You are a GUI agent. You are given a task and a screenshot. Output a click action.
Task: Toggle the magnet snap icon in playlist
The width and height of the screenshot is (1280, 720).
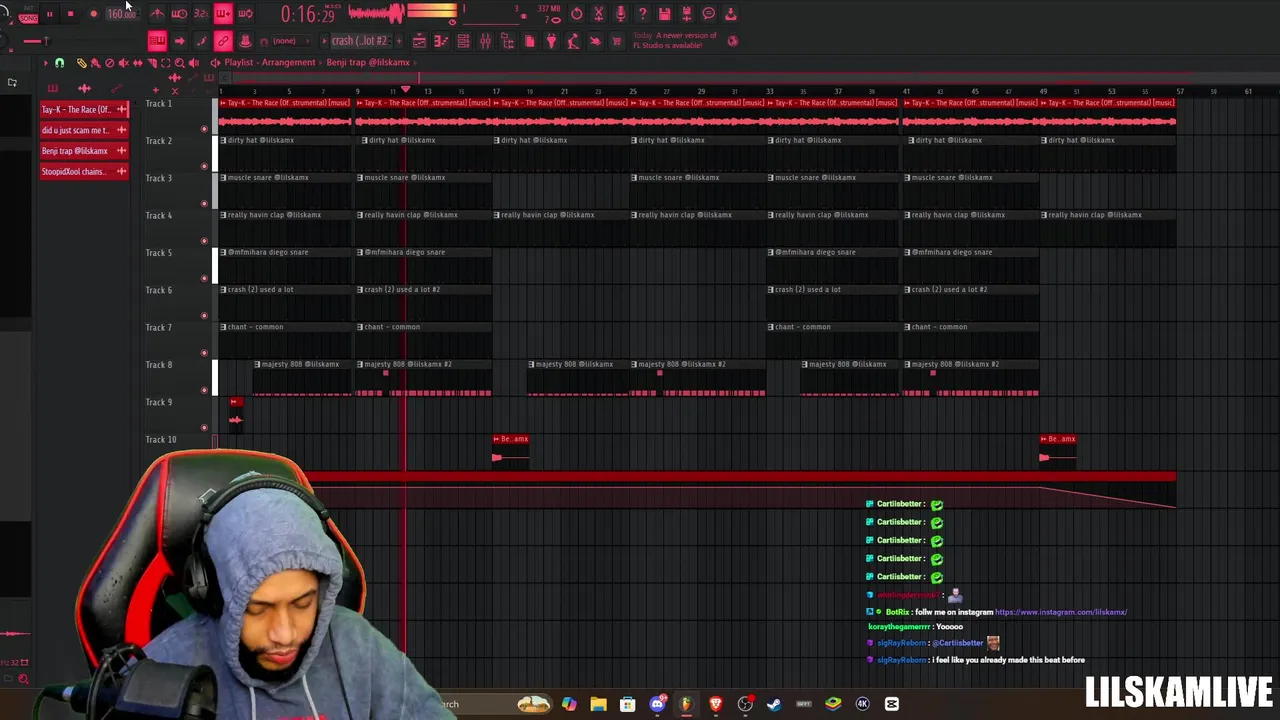59,63
